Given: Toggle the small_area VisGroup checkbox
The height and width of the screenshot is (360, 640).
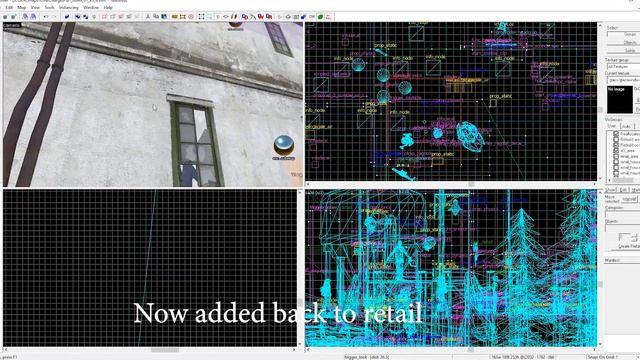Looking at the screenshot, I should point(616,156).
